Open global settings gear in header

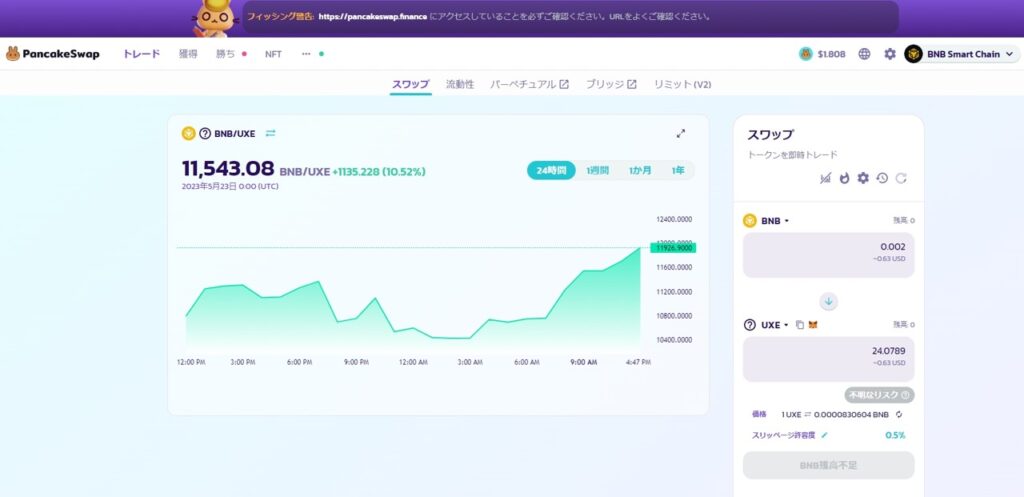pos(890,54)
